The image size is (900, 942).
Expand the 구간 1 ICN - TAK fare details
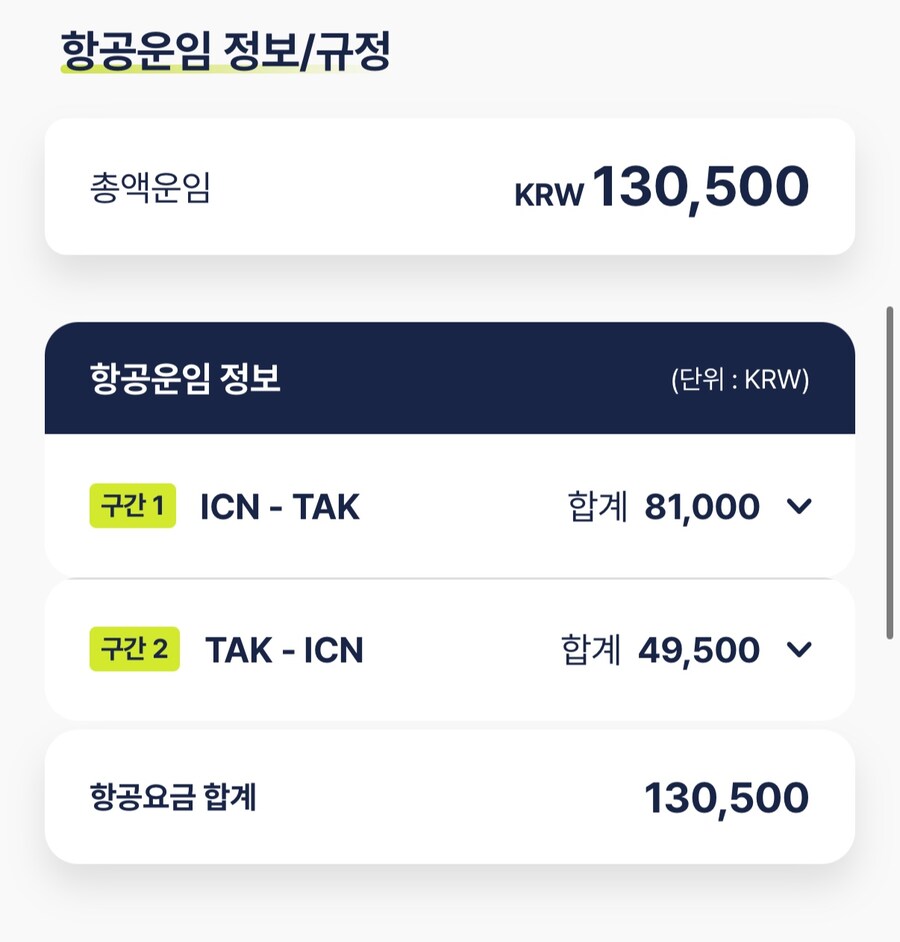(450, 507)
